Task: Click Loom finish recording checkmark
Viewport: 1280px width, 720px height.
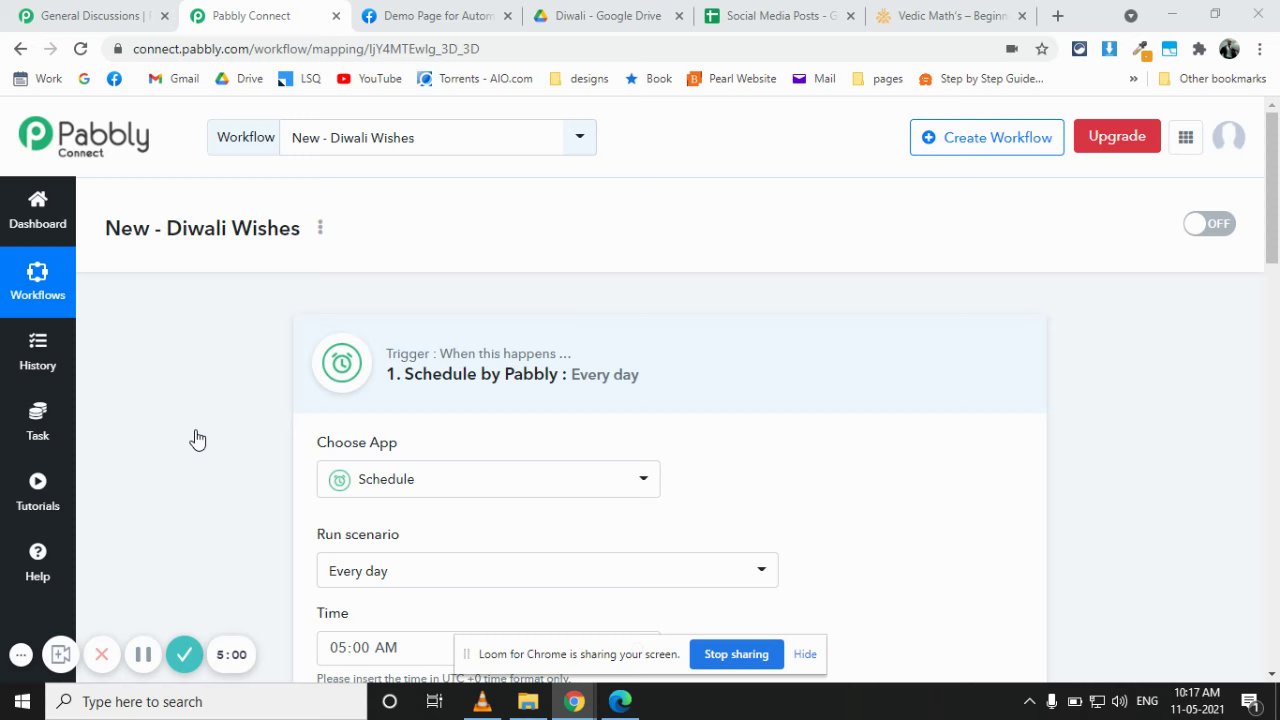Action: pyautogui.click(x=184, y=655)
